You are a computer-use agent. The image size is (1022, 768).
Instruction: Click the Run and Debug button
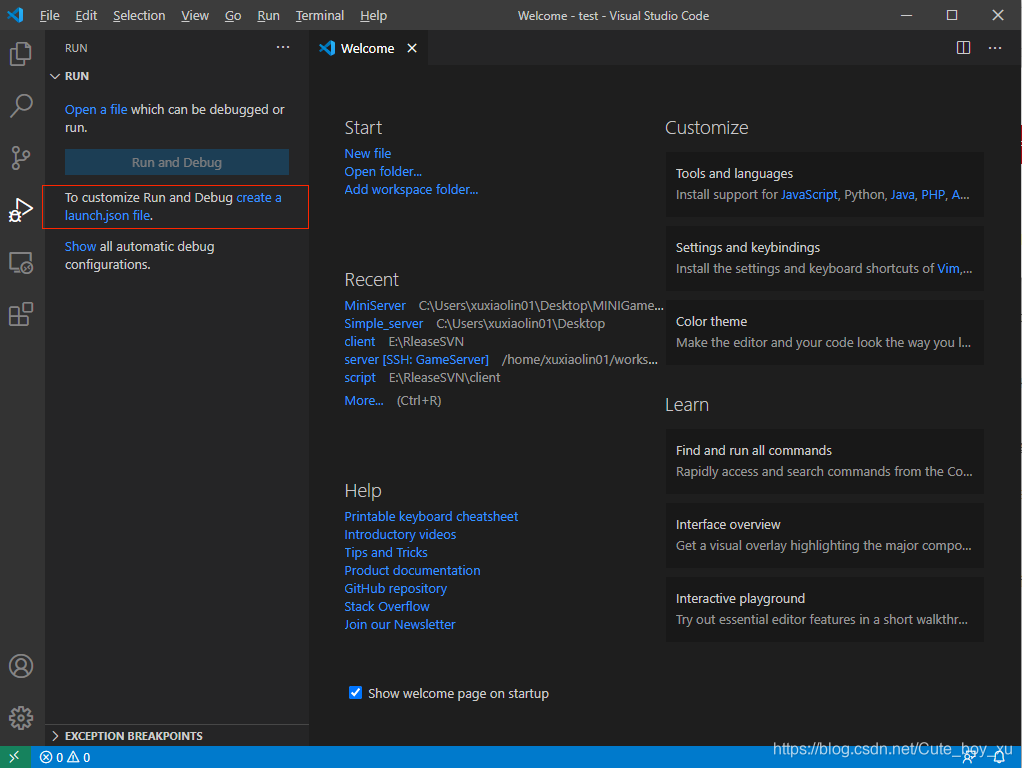(177, 162)
